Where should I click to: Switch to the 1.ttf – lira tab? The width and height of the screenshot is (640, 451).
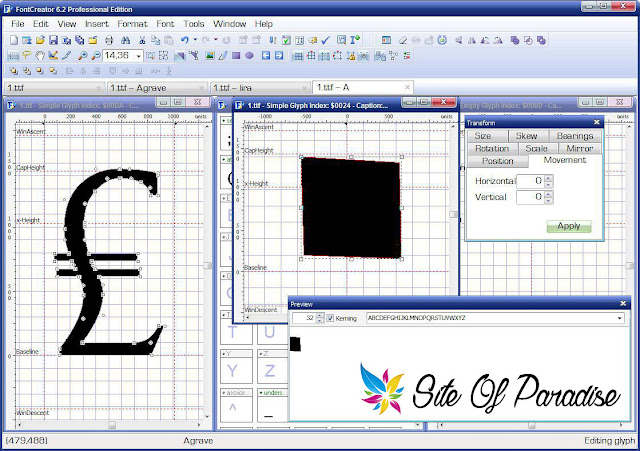pos(260,88)
